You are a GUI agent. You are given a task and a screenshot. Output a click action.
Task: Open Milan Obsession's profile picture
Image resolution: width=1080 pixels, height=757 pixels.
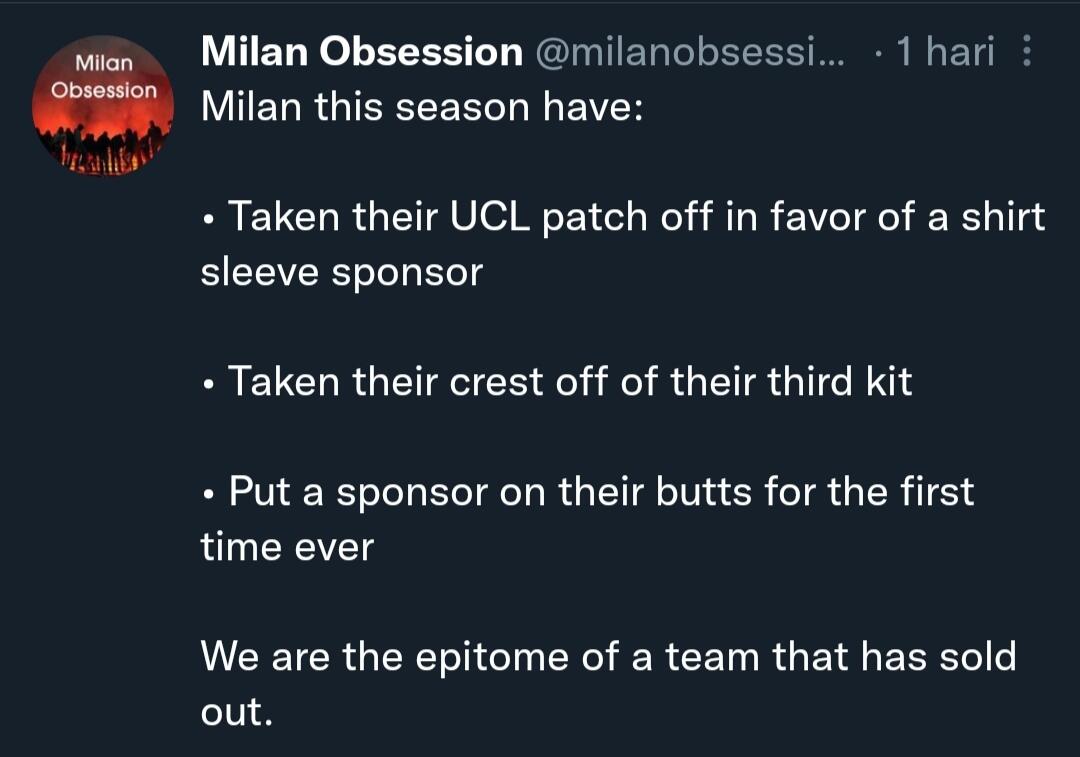tap(103, 106)
